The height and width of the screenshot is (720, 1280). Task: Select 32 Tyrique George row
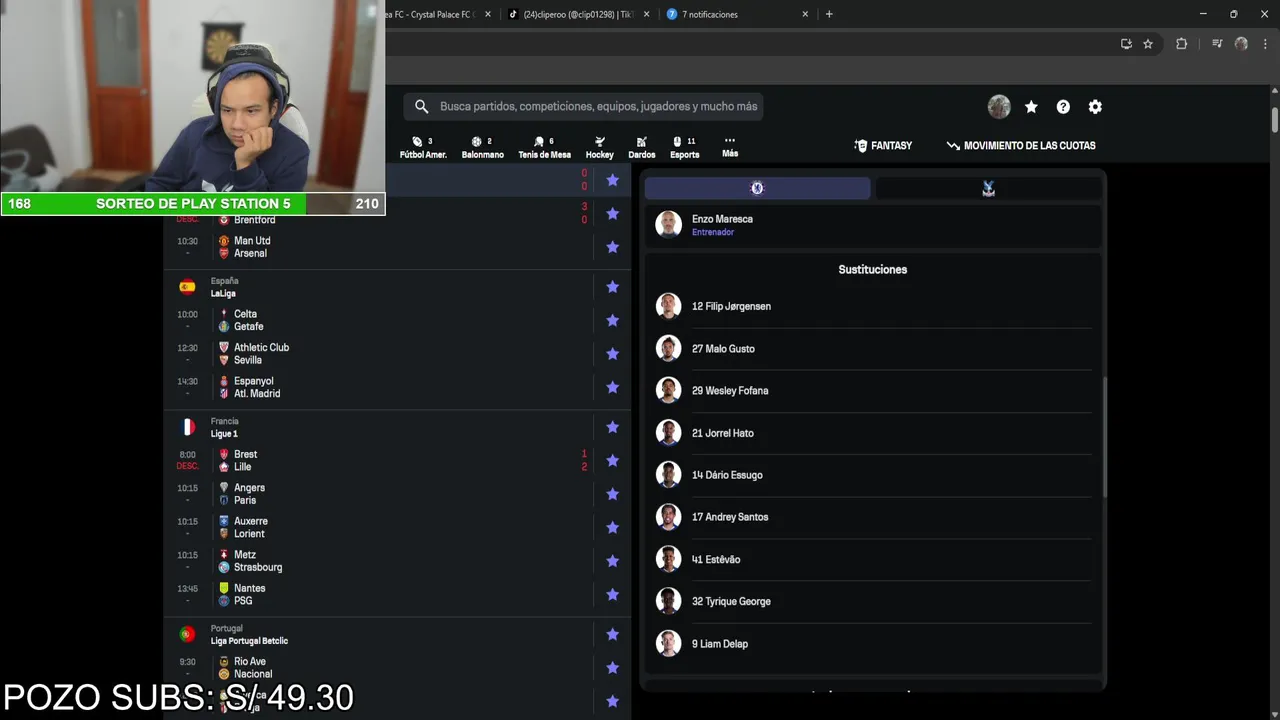click(x=873, y=601)
